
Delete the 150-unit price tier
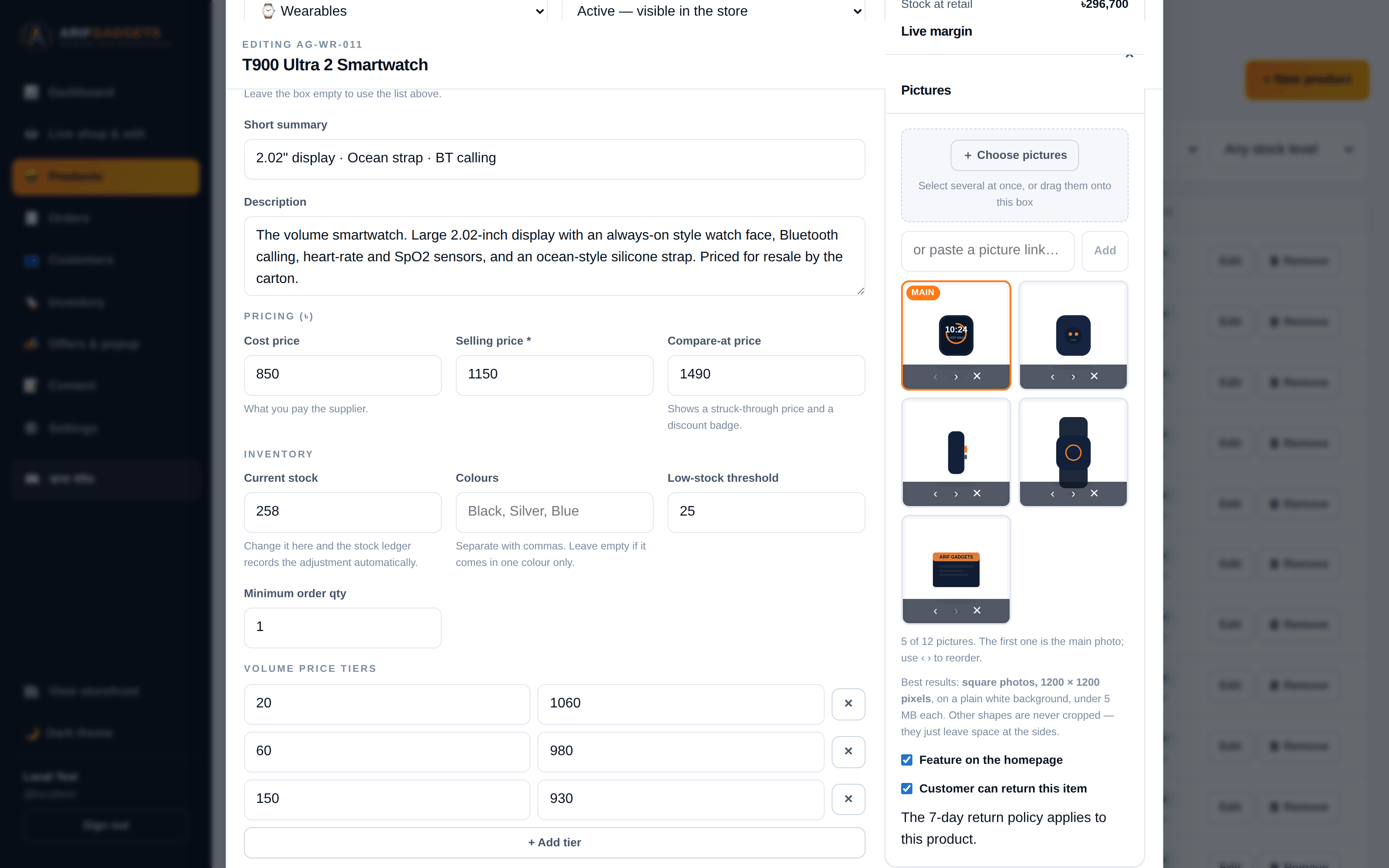click(848, 799)
